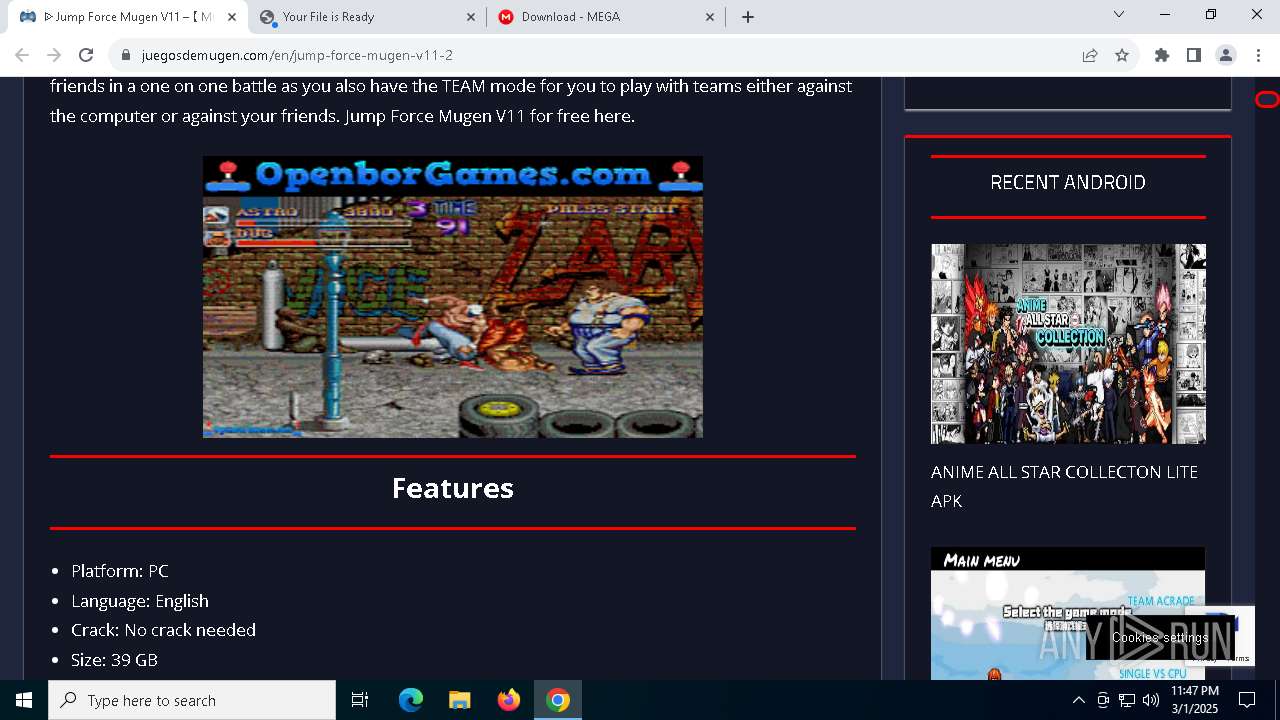Screen dimensions: 1280x720
Task: Activate Chrome taskbar icon
Action: coord(558,700)
